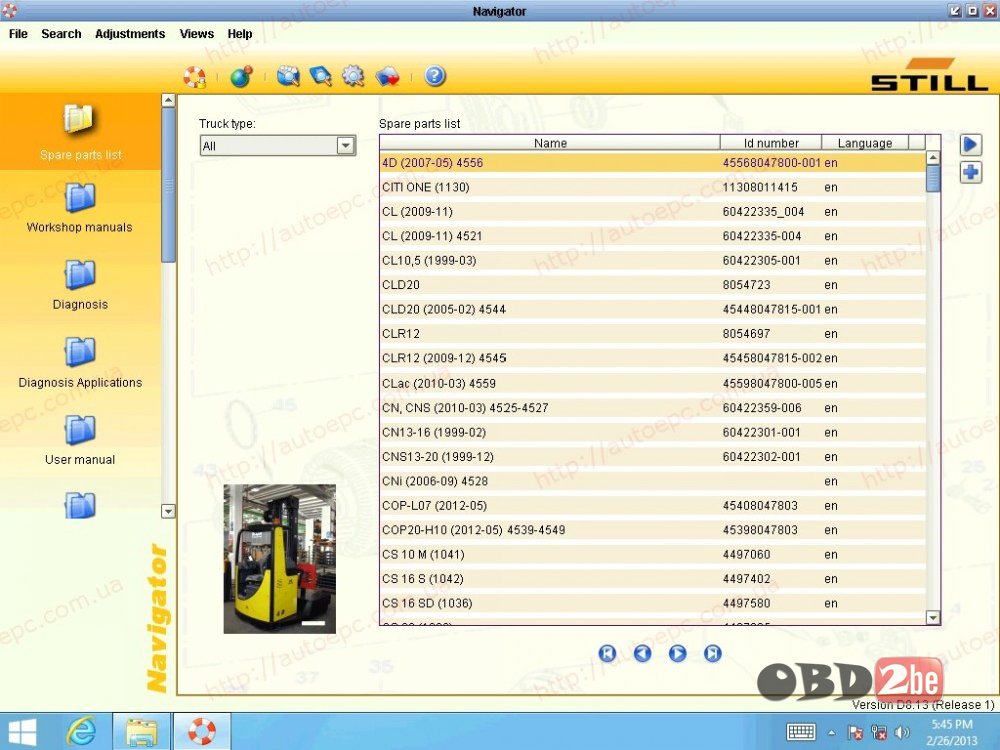
Task: Click the Navigator app taskbar icon
Action: (x=202, y=732)
